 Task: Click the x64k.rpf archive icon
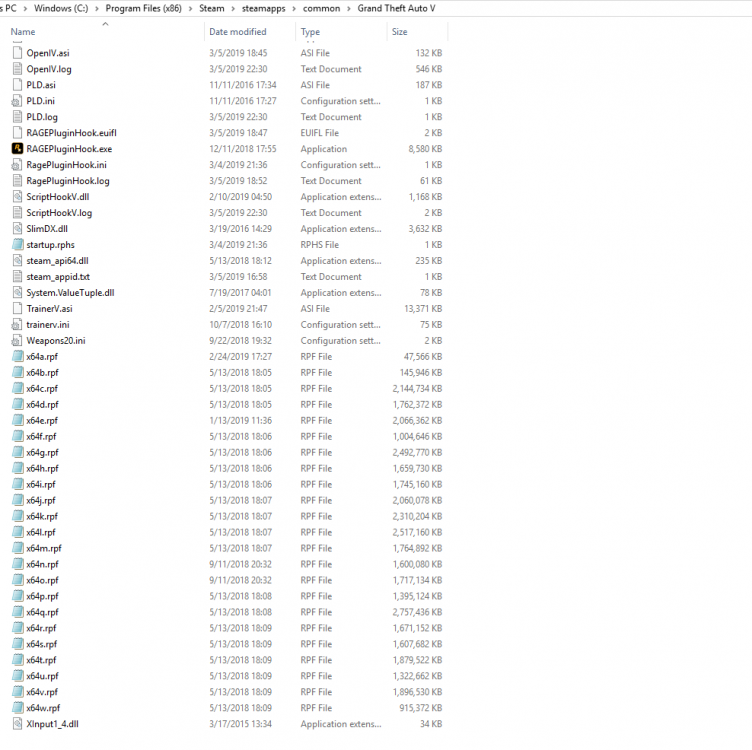pos(17,516)
